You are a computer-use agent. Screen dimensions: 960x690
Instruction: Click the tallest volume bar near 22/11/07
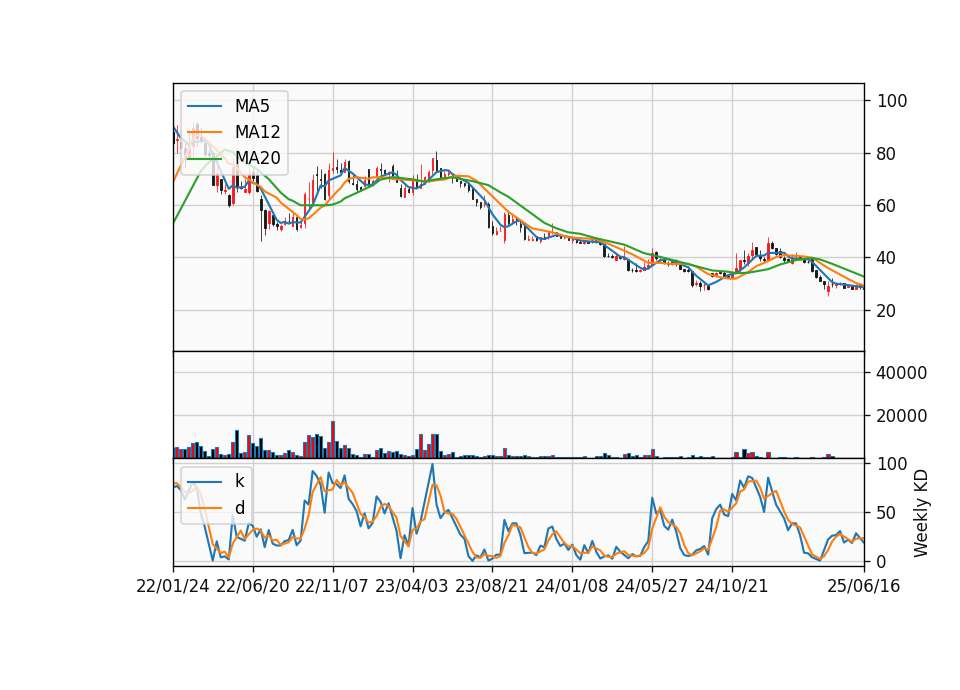coord(333,440)
